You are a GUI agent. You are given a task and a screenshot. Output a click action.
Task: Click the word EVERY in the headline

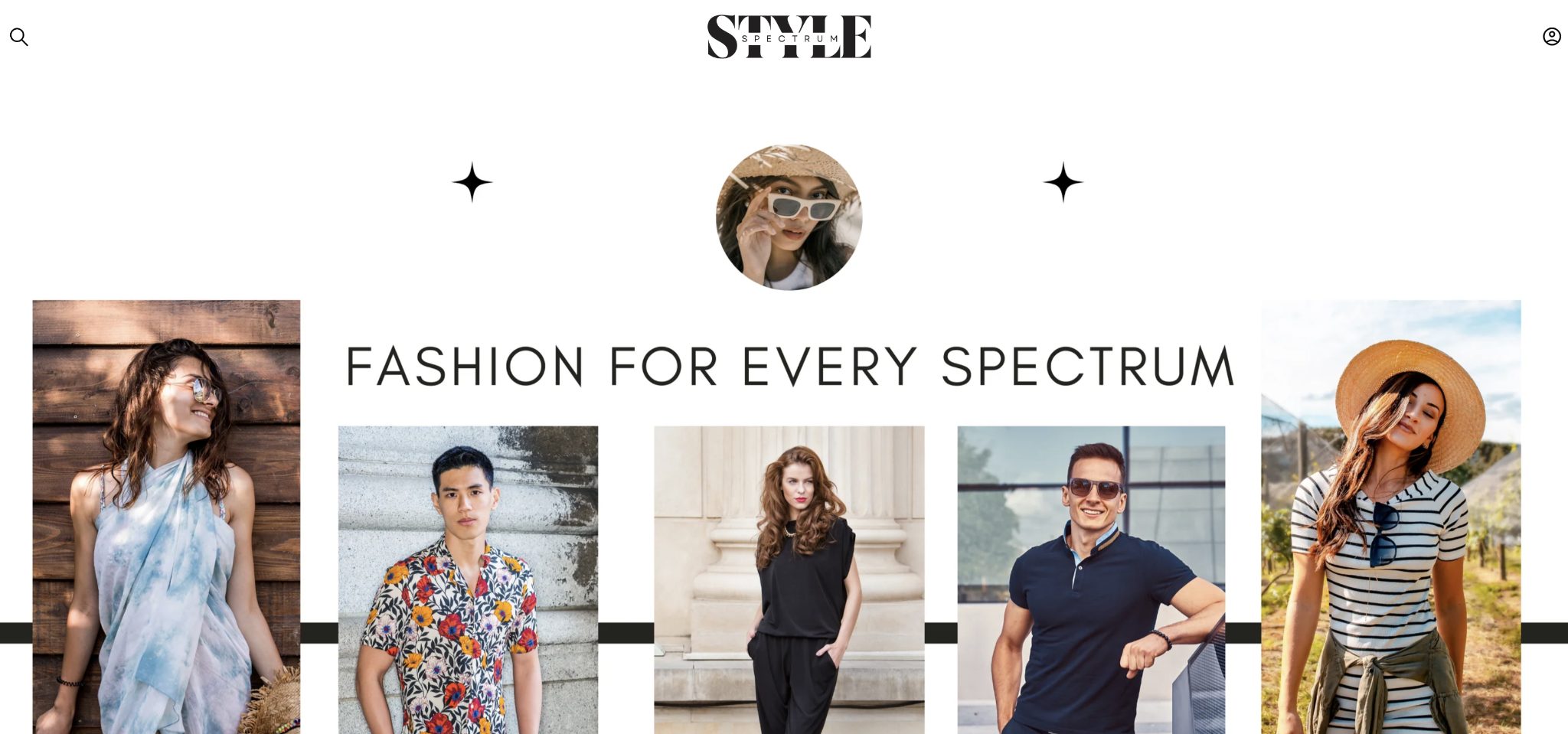829,367
